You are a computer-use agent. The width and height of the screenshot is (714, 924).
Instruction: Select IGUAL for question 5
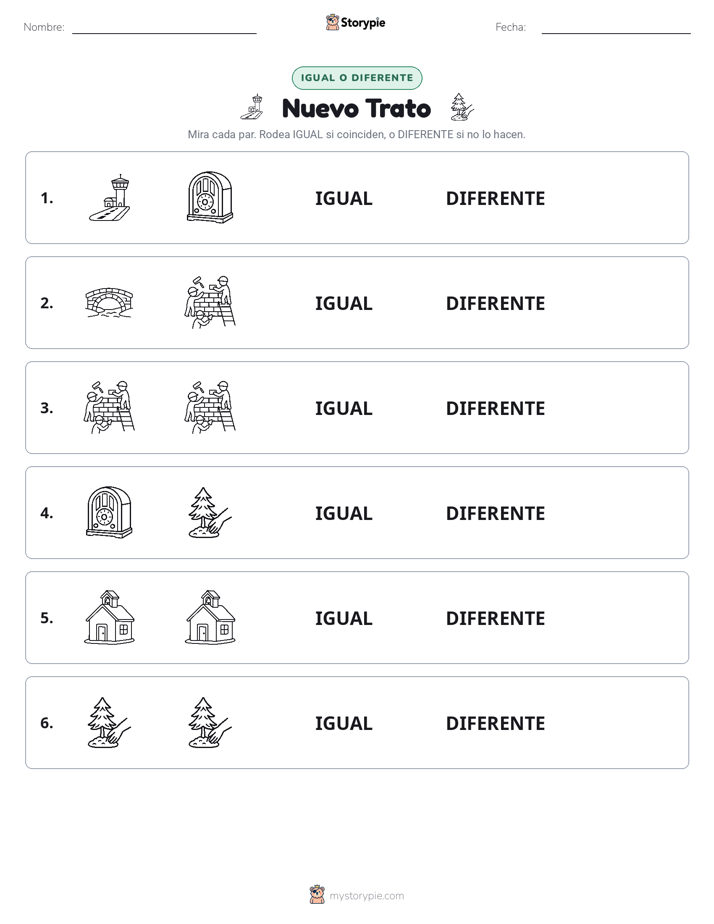[x=343, y=618]
